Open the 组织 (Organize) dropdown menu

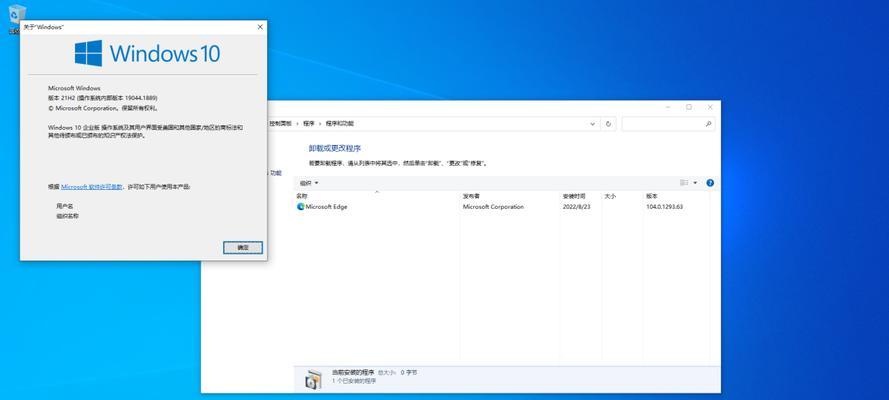(309, 183)
